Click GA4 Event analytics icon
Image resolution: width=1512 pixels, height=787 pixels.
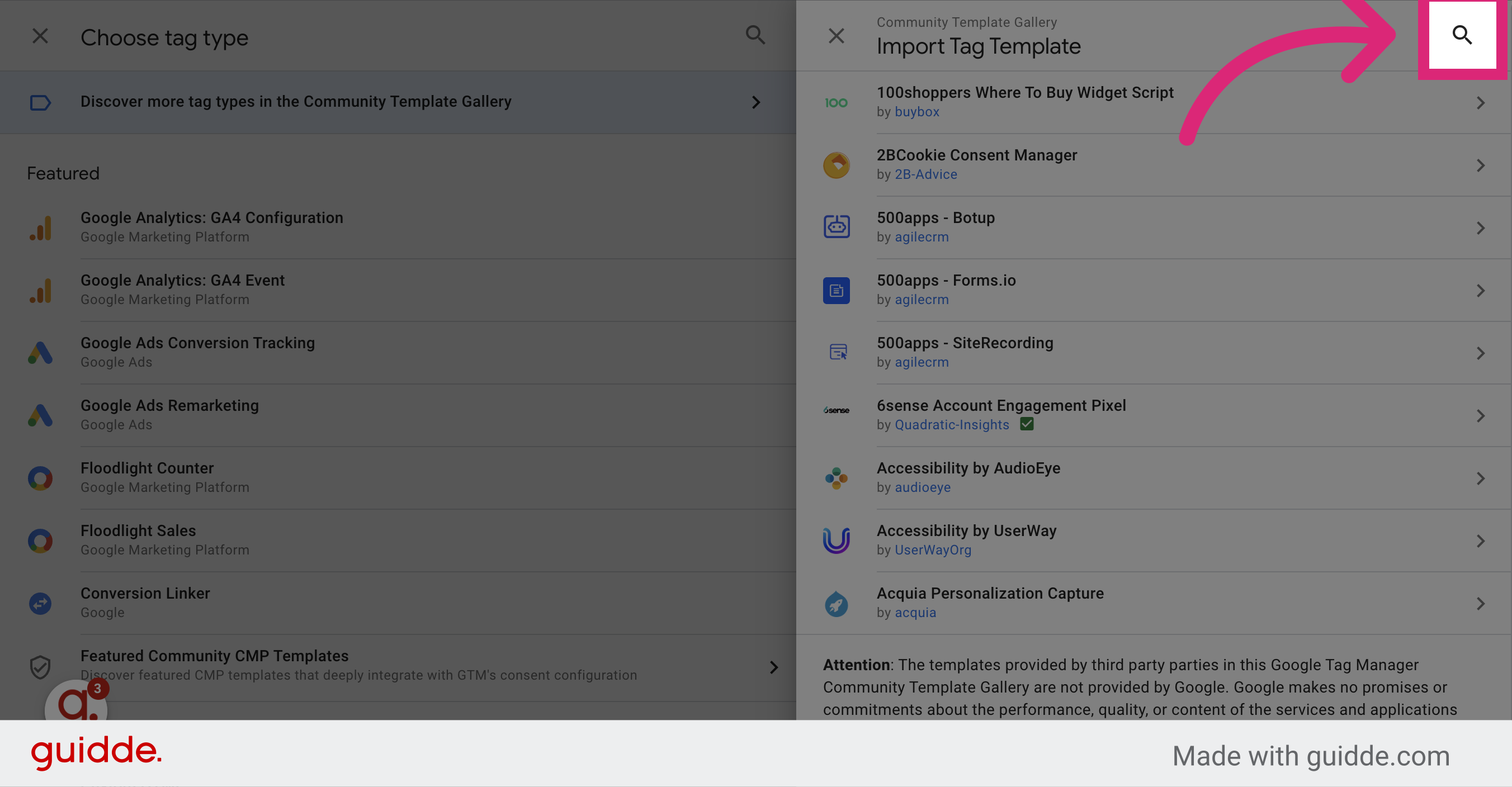40,291
